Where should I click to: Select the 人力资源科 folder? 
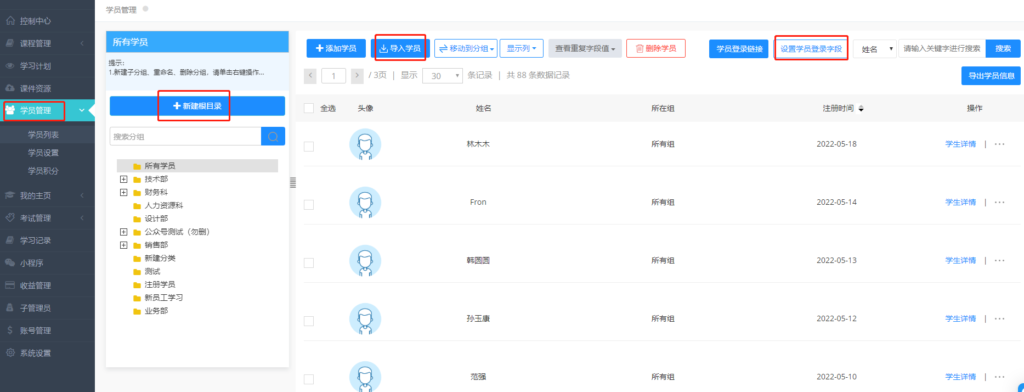pos(163,205)
